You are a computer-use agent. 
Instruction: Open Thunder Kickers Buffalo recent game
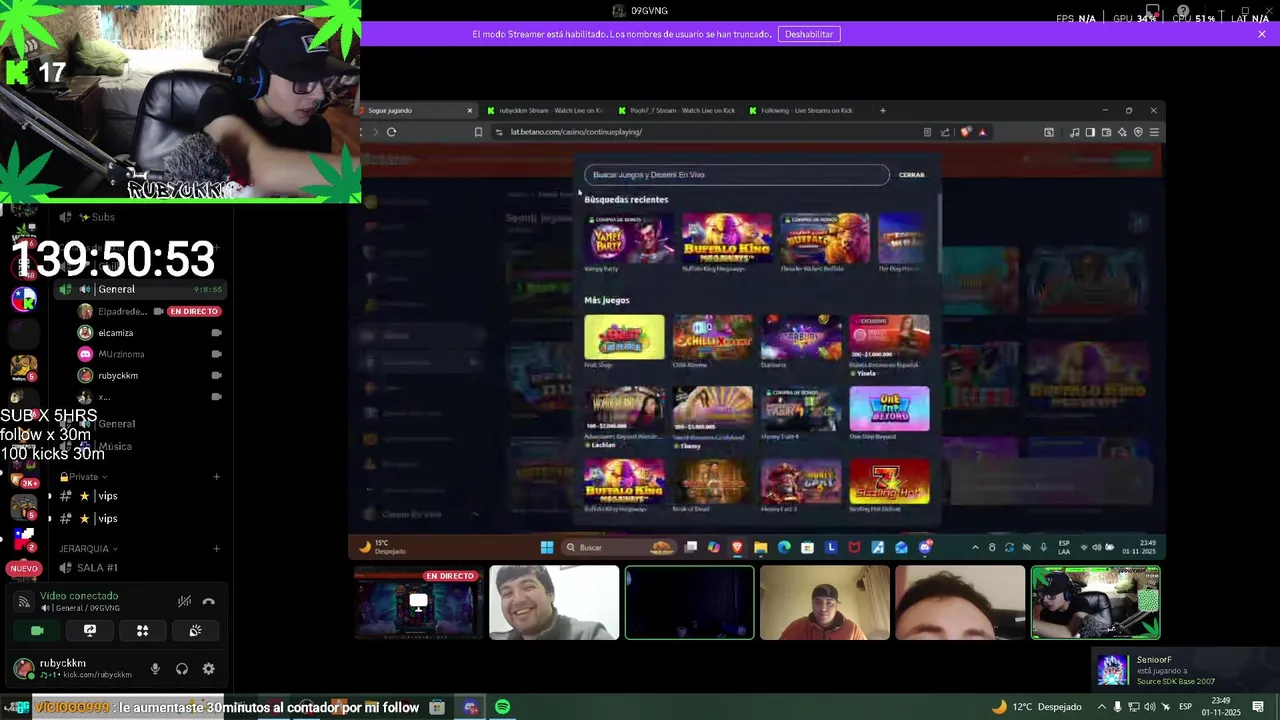(x=825, y=238)
